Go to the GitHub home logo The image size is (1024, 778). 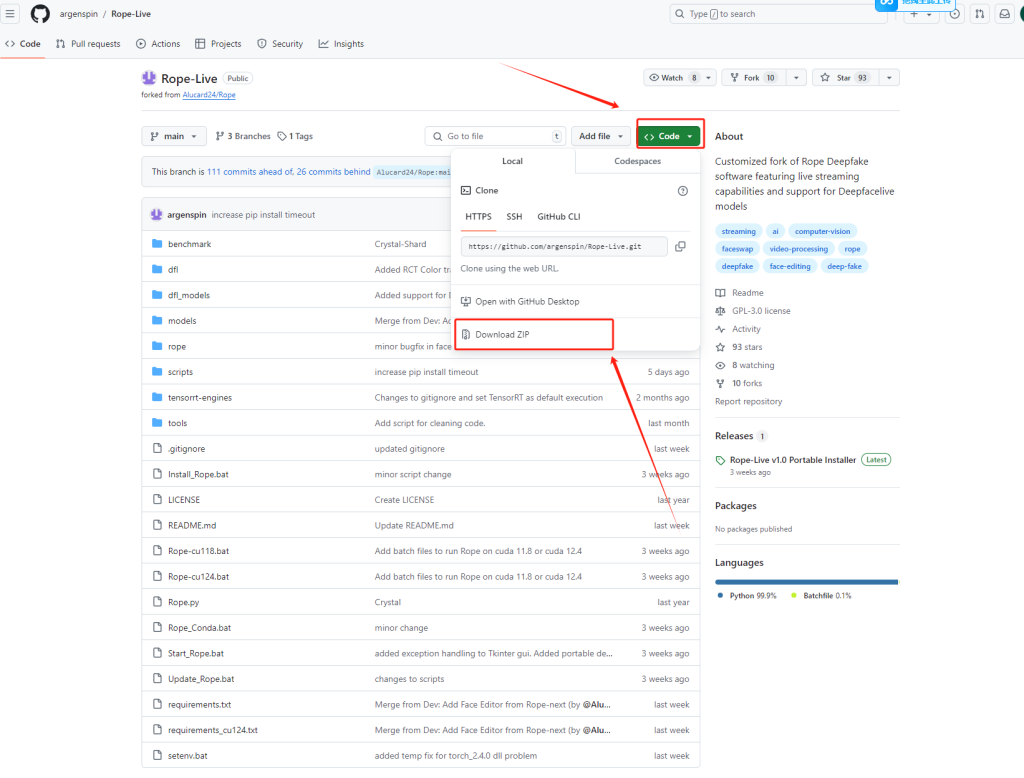click(40, 14)
